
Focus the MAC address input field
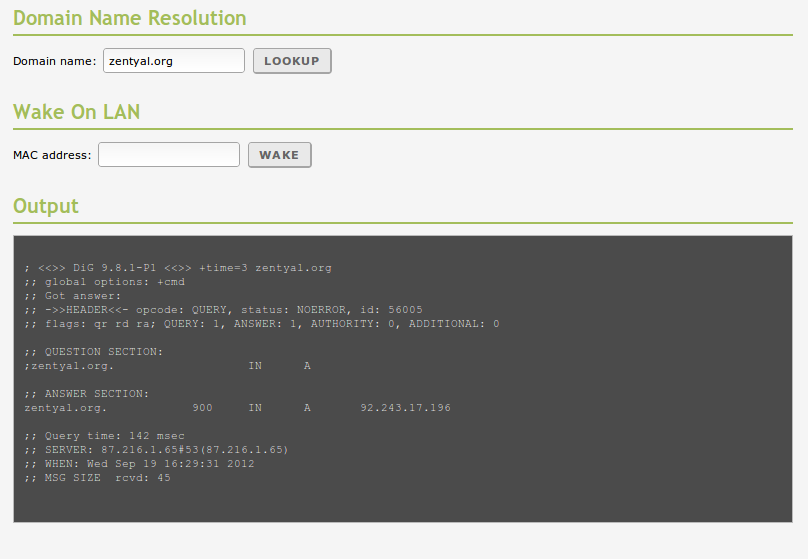pyautogui.click(x=169, y=155)
